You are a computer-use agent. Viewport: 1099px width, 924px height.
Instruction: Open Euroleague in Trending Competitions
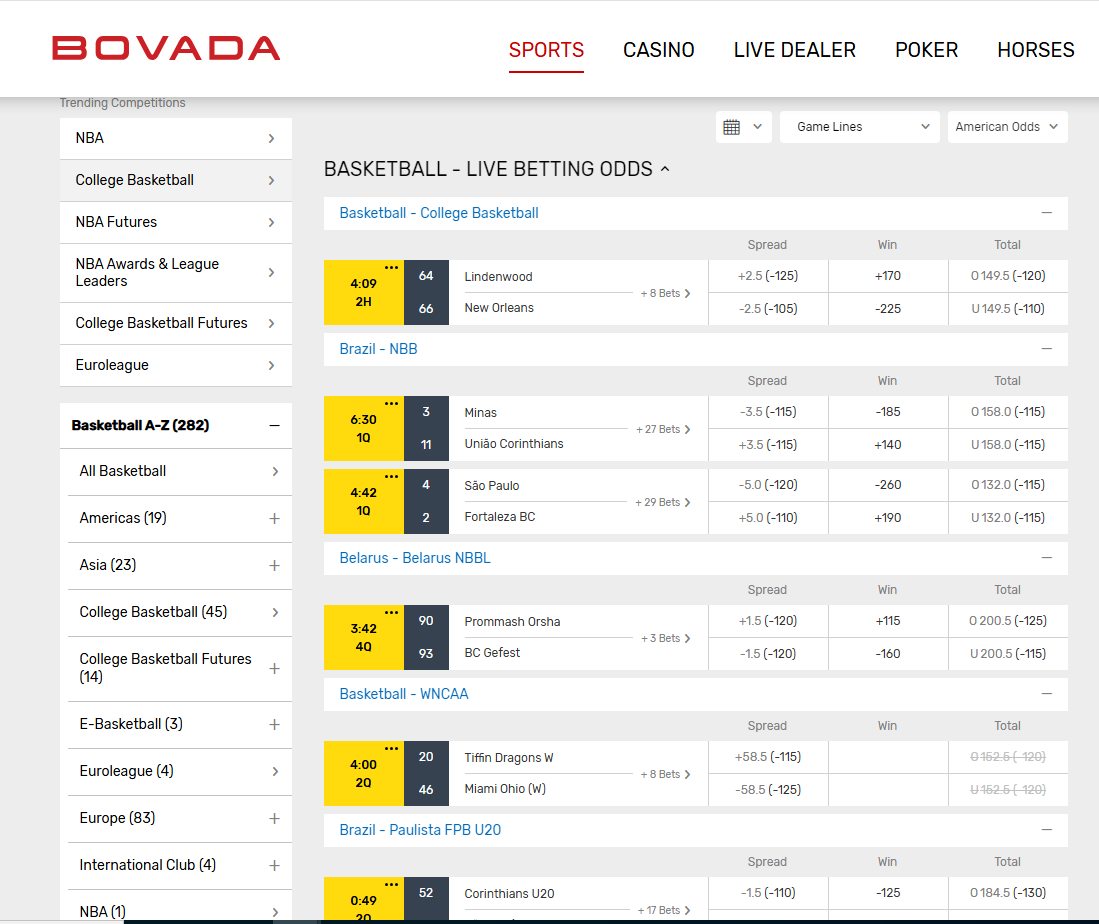[175, 365]
